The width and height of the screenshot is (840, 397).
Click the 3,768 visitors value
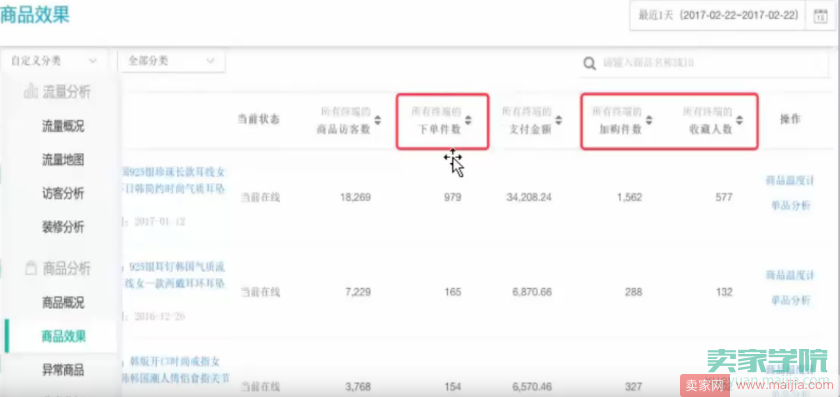point(358,387)
